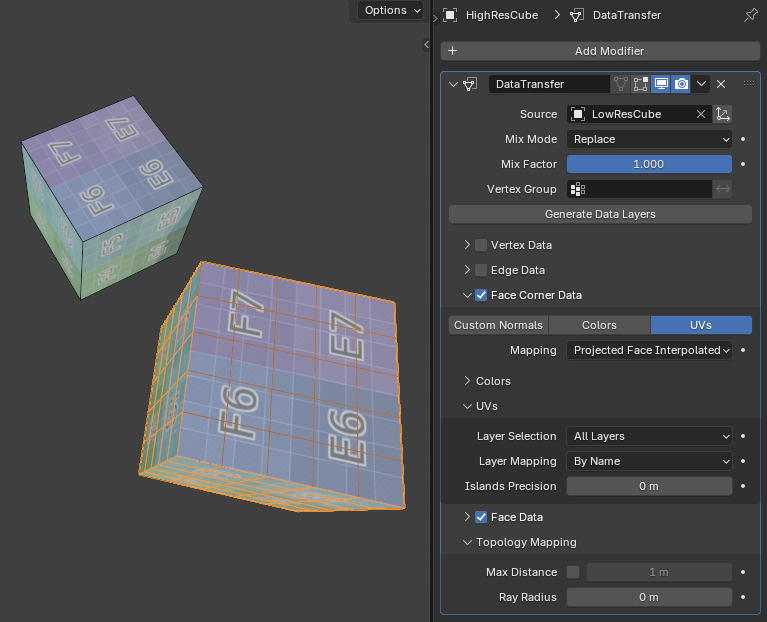The width and height of the screenshot is (767, 622).
Task: Collapse the UVs subpanel
Action: [467, 406]
